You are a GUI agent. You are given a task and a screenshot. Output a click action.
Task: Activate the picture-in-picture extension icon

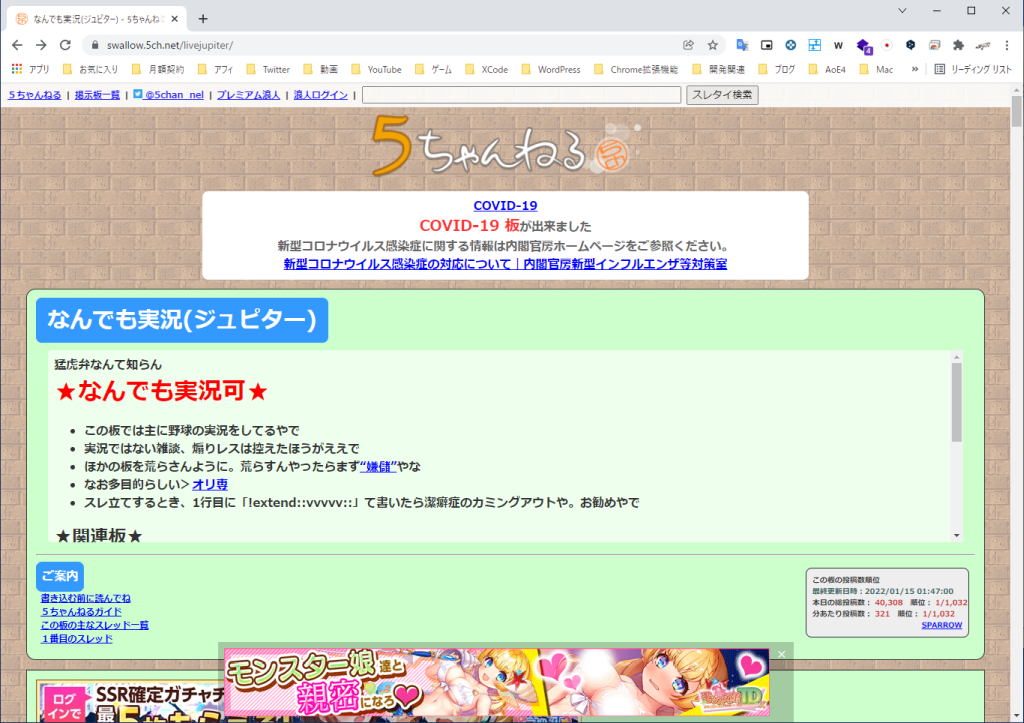click(767, 45)
